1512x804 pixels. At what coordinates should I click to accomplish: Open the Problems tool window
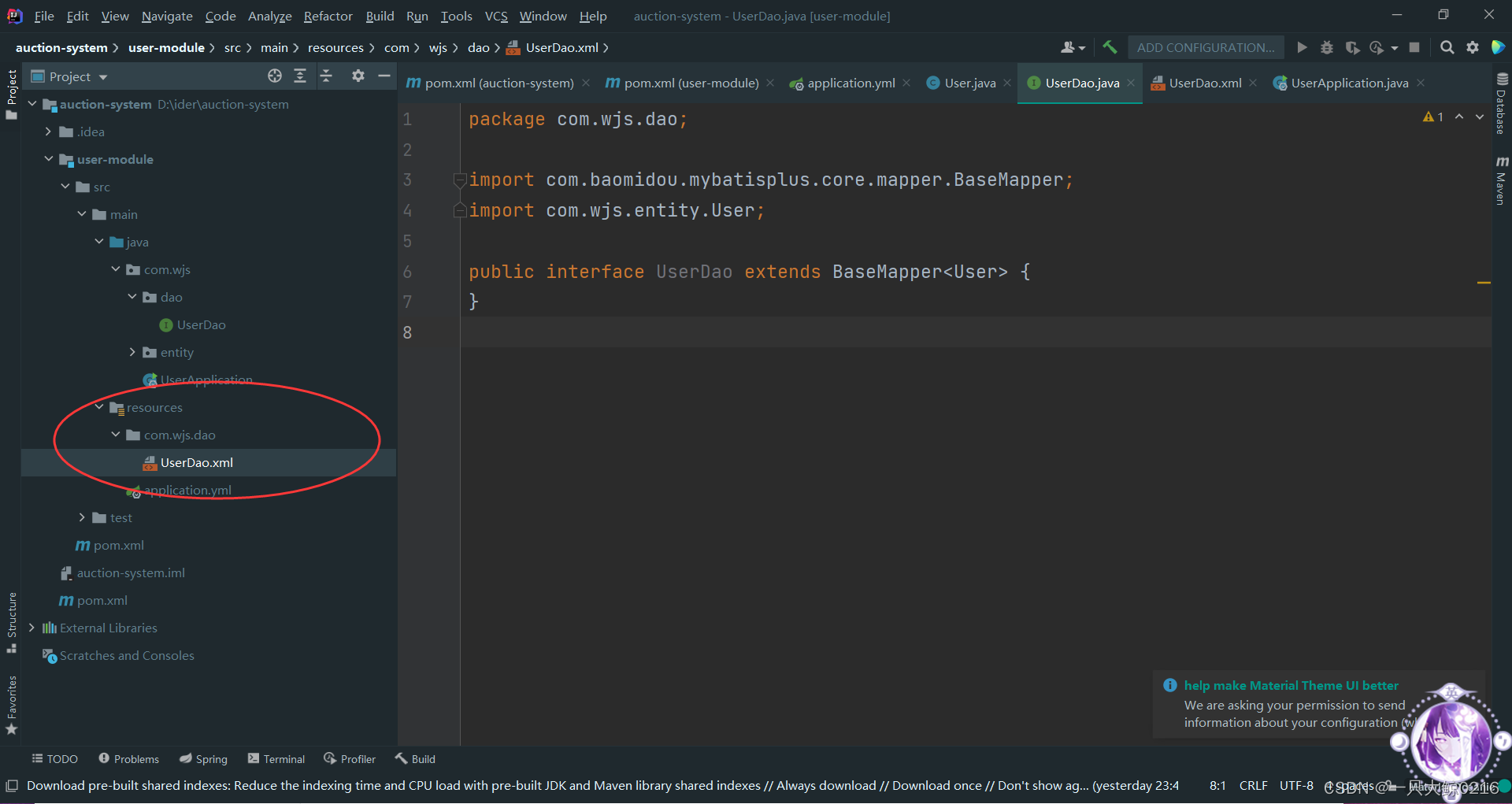(x=128, y=759)
